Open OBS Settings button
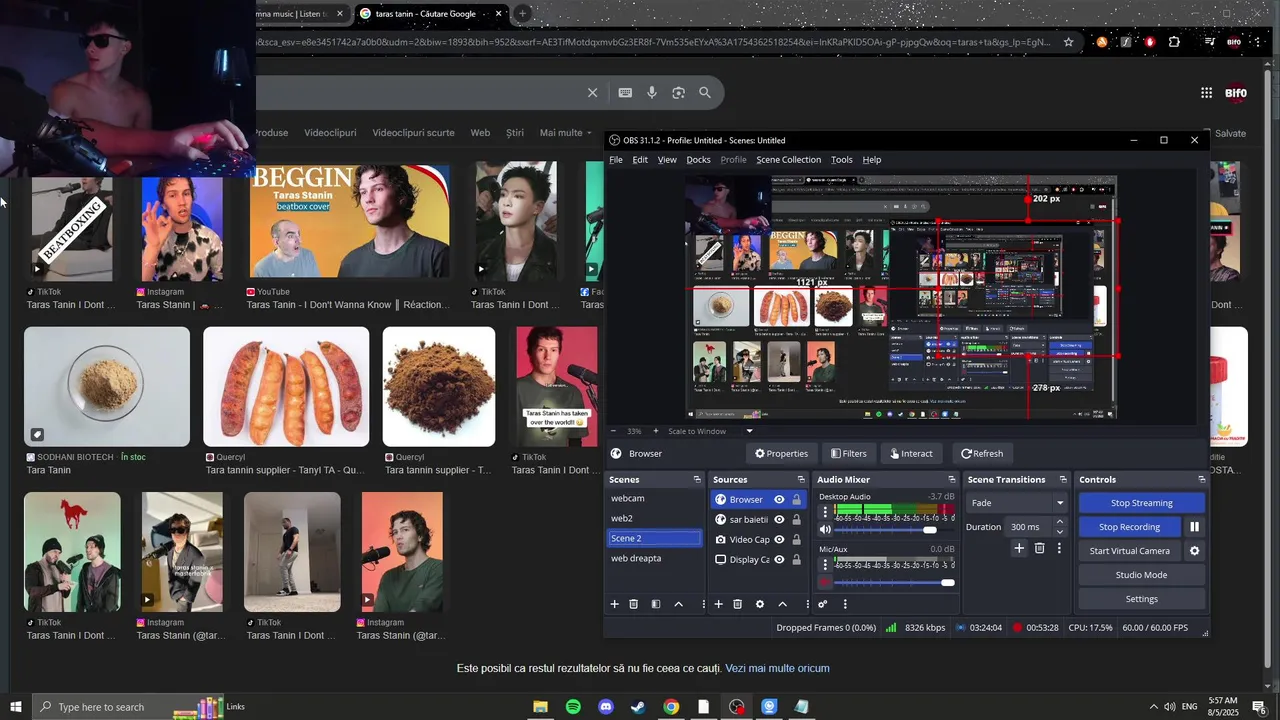The width and height of the screenshot is (1280, 720). coord(1141,599)
